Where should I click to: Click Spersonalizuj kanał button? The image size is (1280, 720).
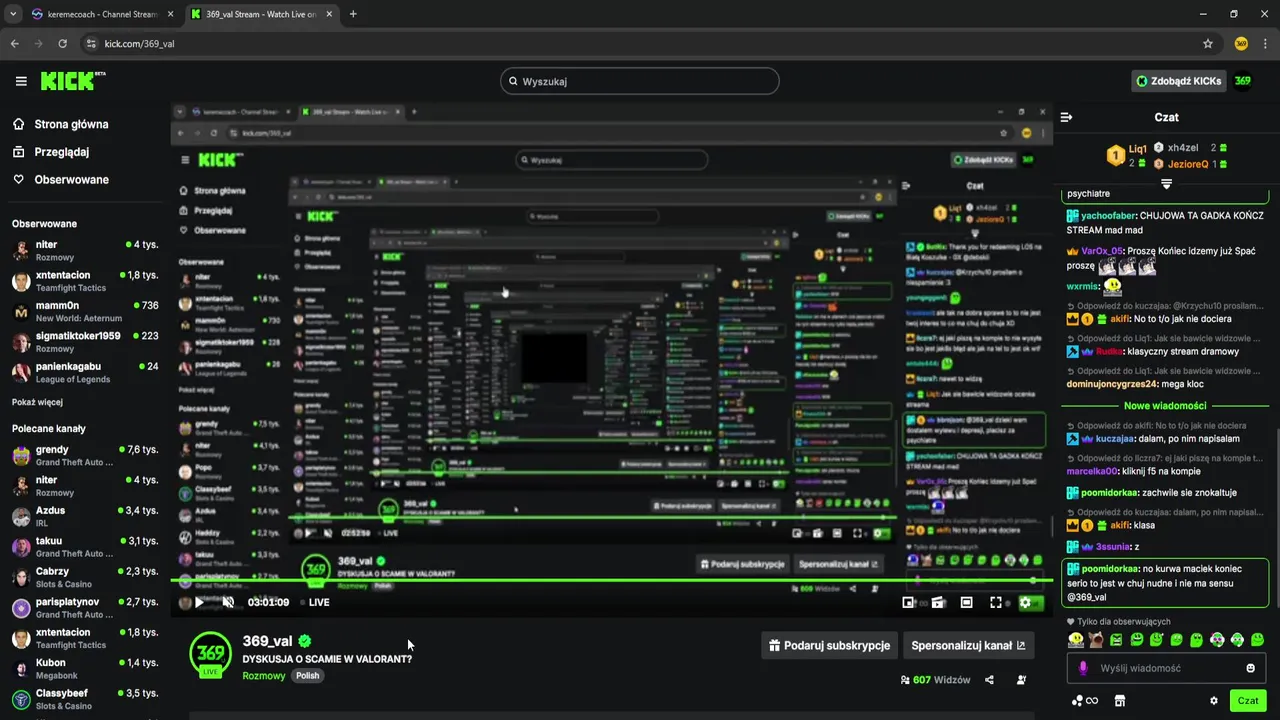(x=968, y=645)
